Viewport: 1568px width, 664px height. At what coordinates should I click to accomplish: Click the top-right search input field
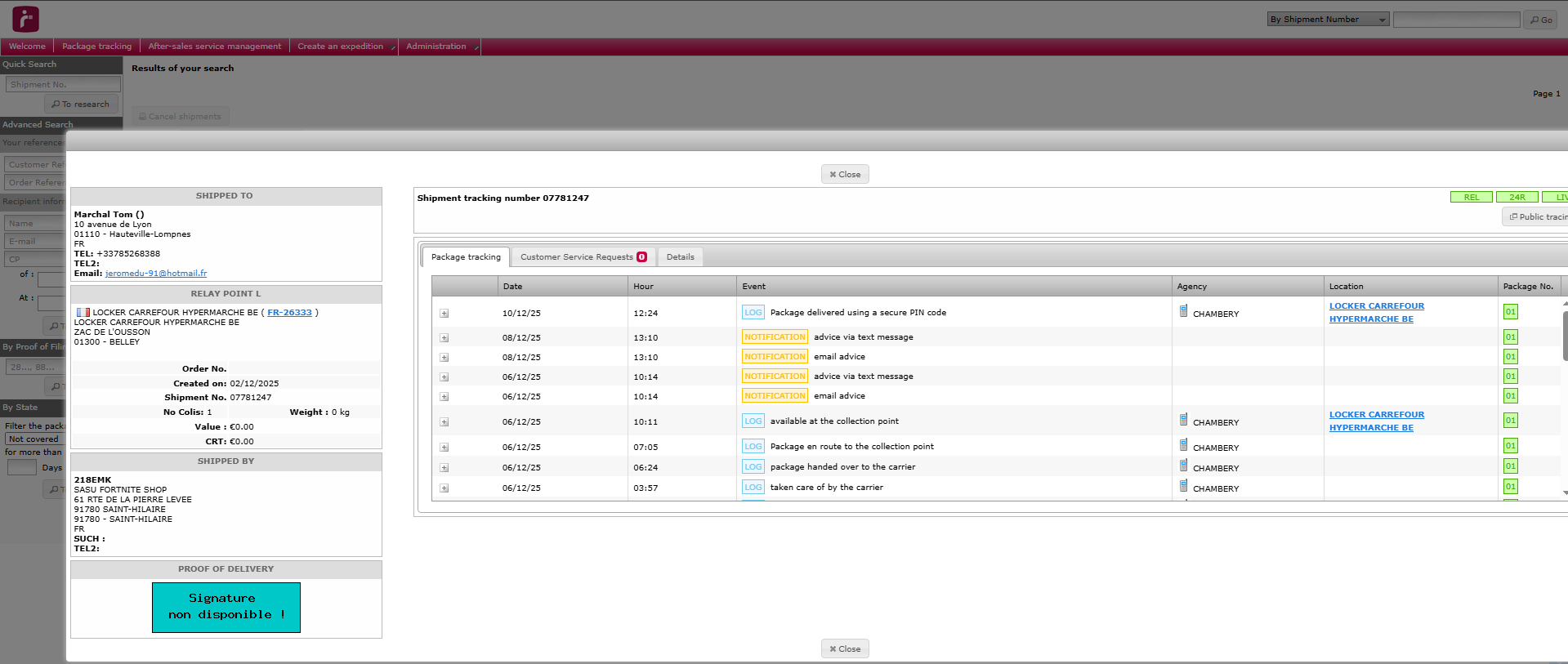click(1456, 20)
